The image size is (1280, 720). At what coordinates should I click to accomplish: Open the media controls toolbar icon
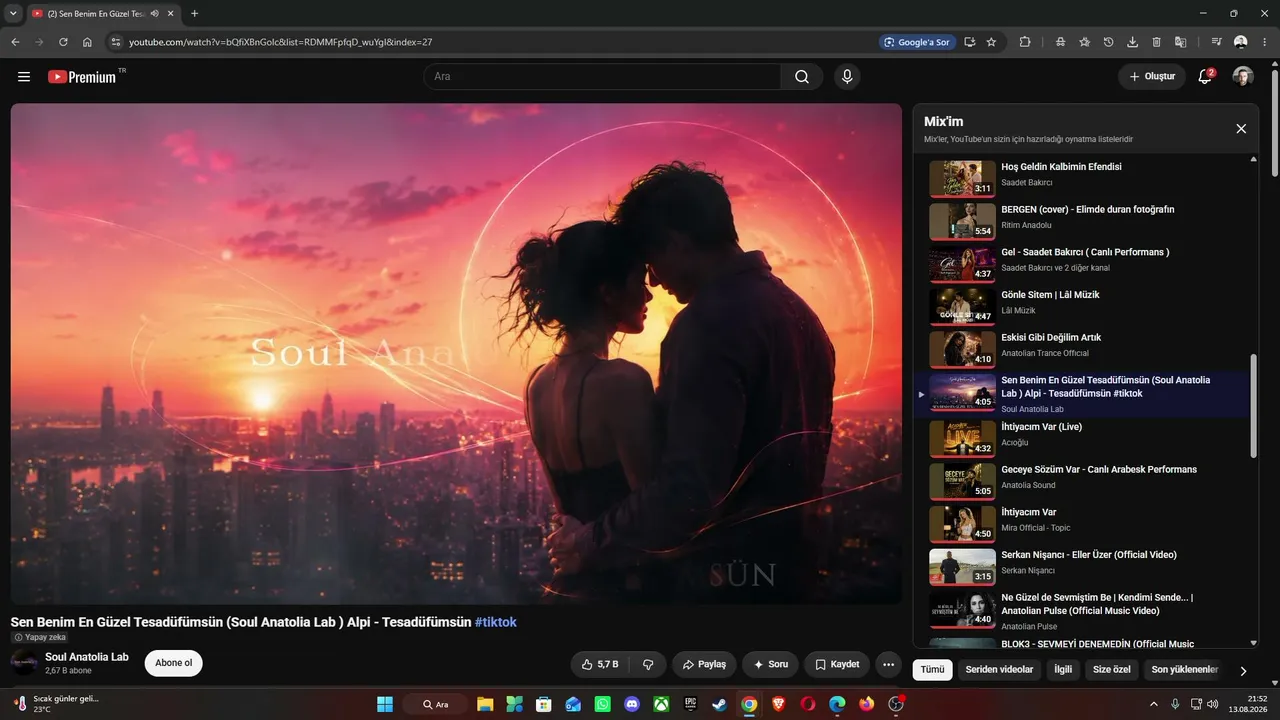[1216, 42]
